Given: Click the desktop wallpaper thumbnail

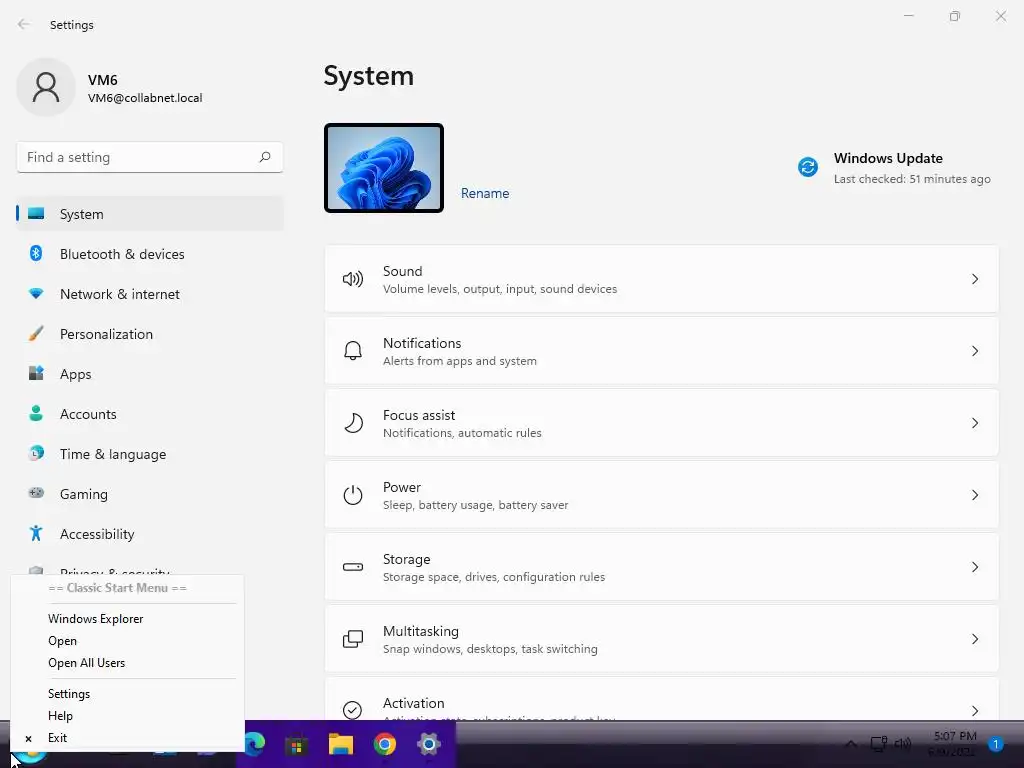Looking at the screenshot, I should 384,168.
